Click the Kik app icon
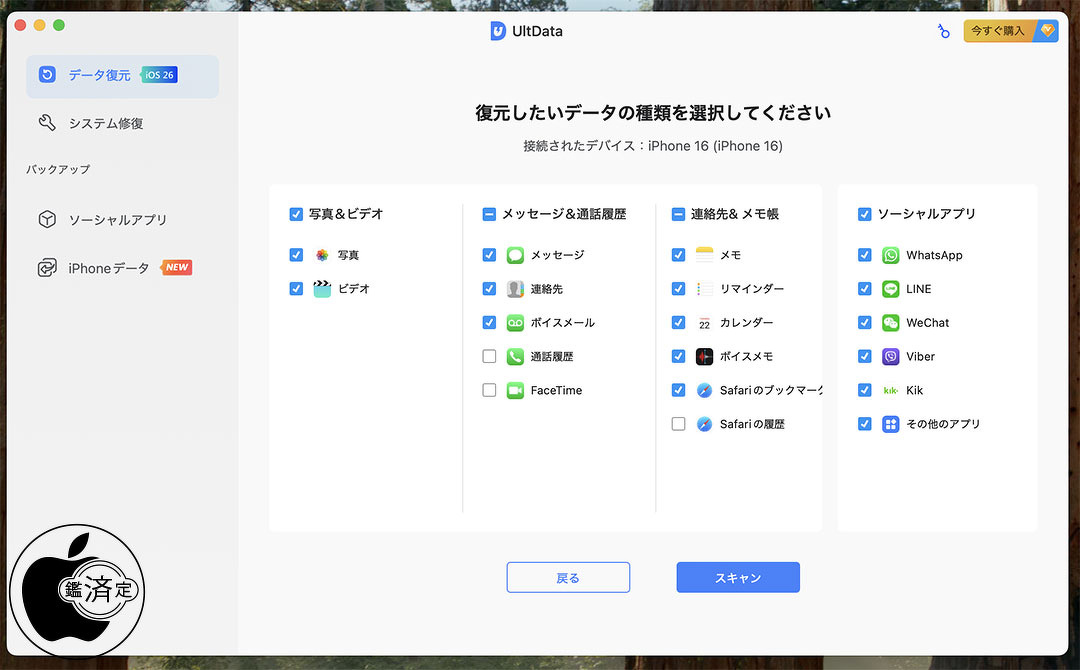Screen dimensions: 1080x670 tap(891, 390)
